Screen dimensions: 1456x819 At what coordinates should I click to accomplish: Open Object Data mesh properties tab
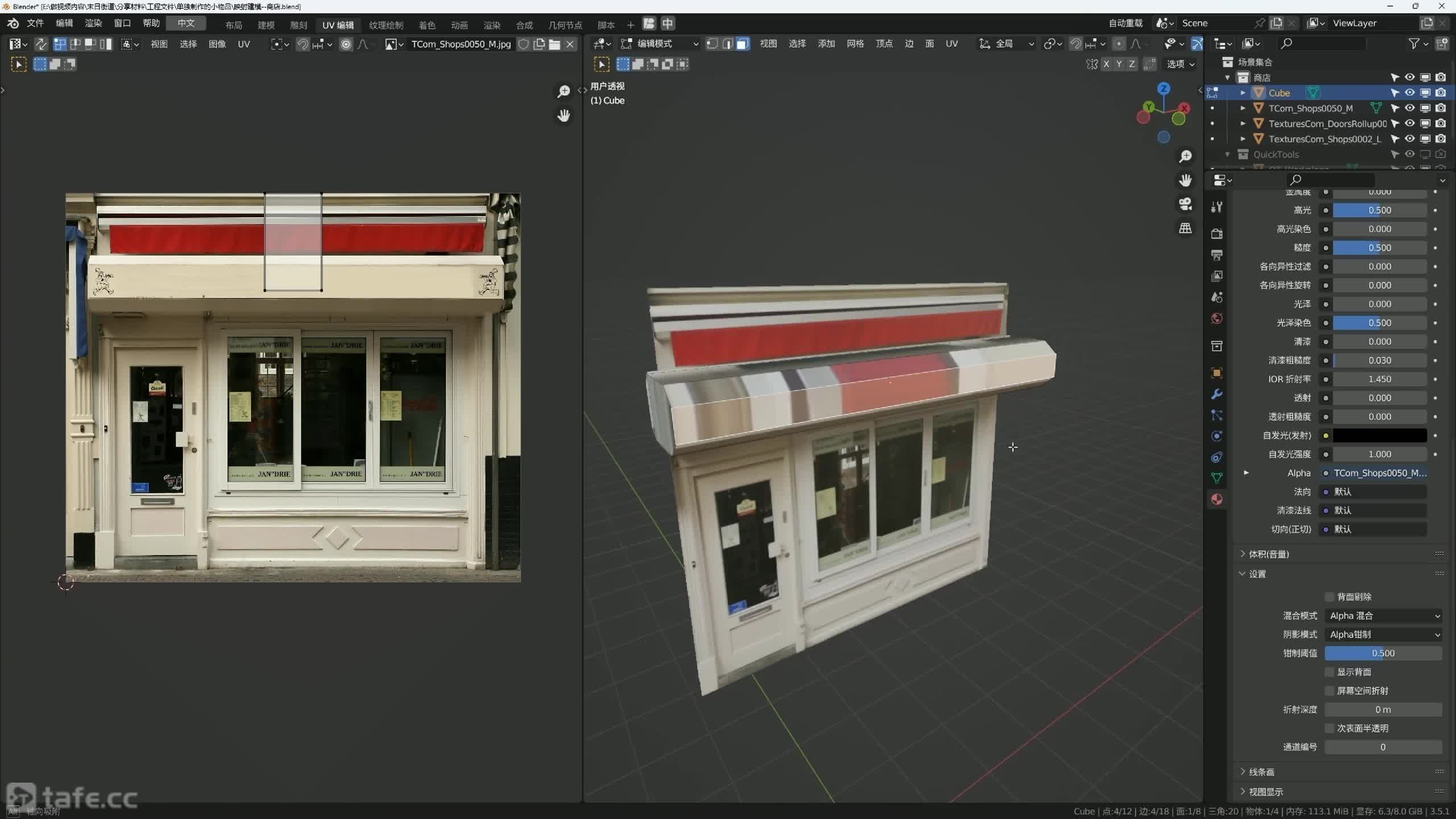(1217, 478)
